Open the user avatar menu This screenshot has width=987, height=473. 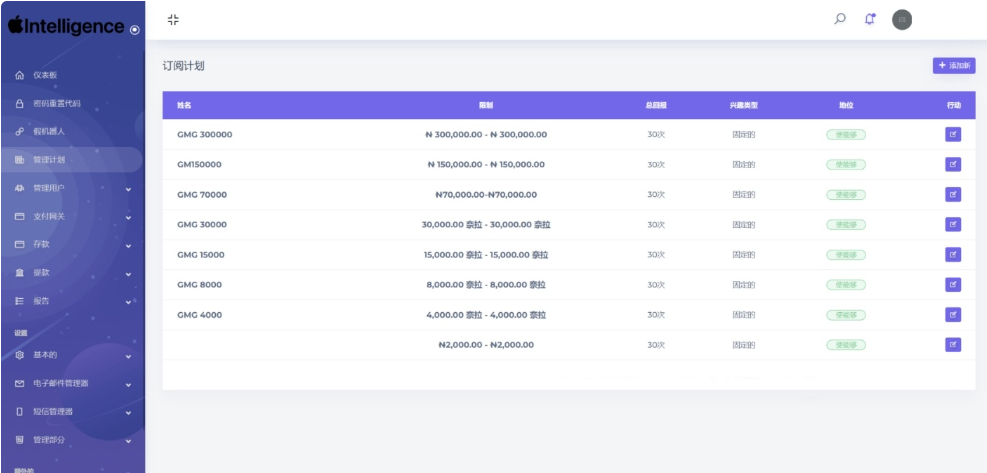pos(901,19)
